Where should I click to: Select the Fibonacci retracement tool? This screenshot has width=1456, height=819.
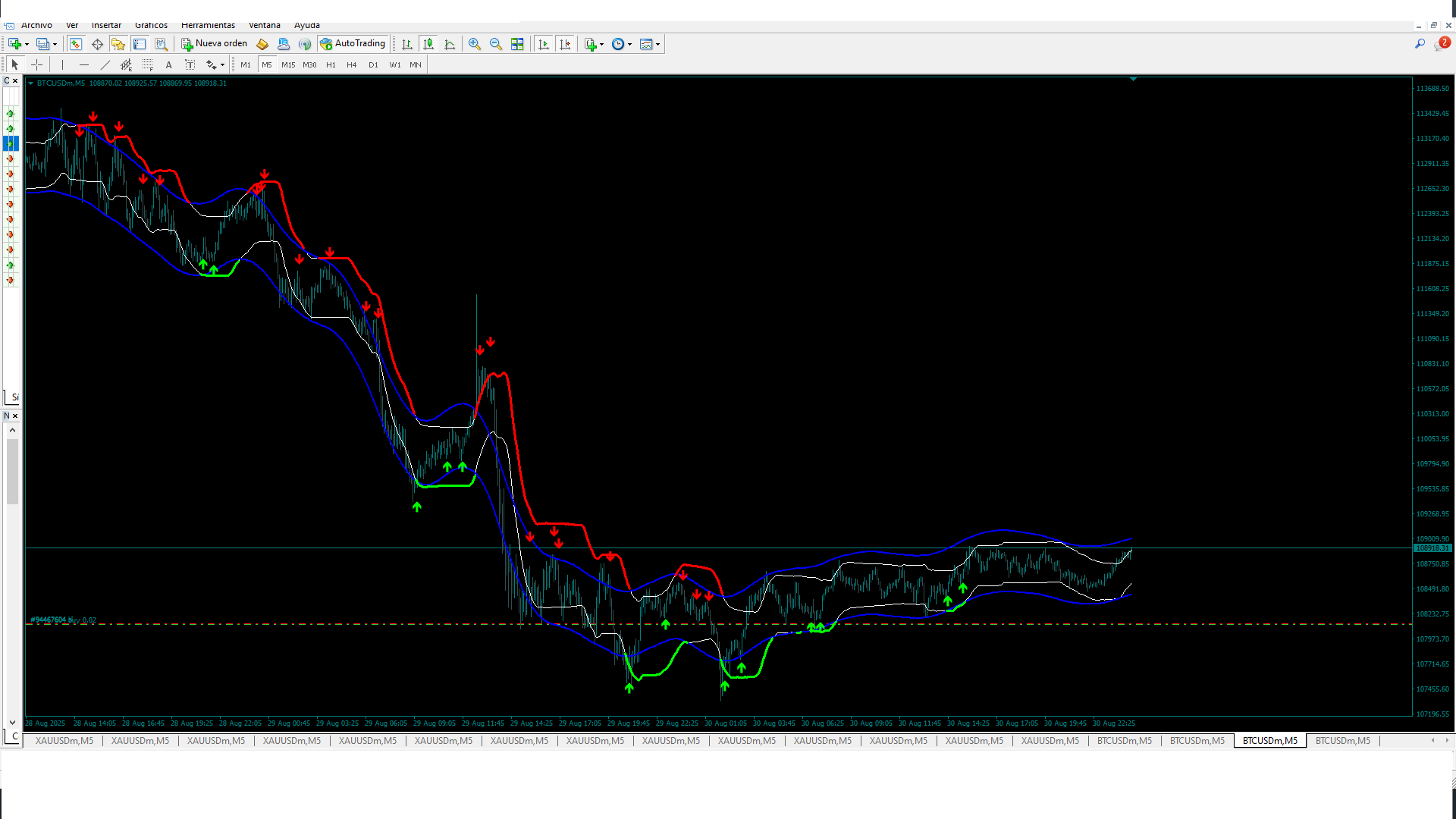pyautogui.click(x=147, y=65)
